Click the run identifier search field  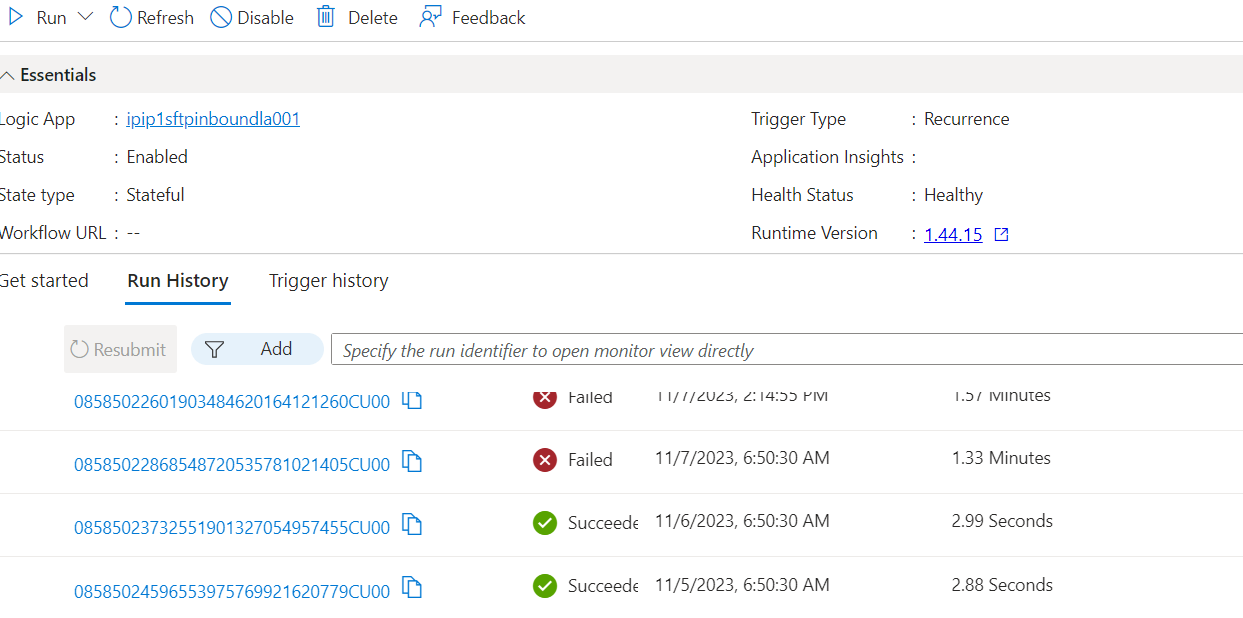pos(700,349)
